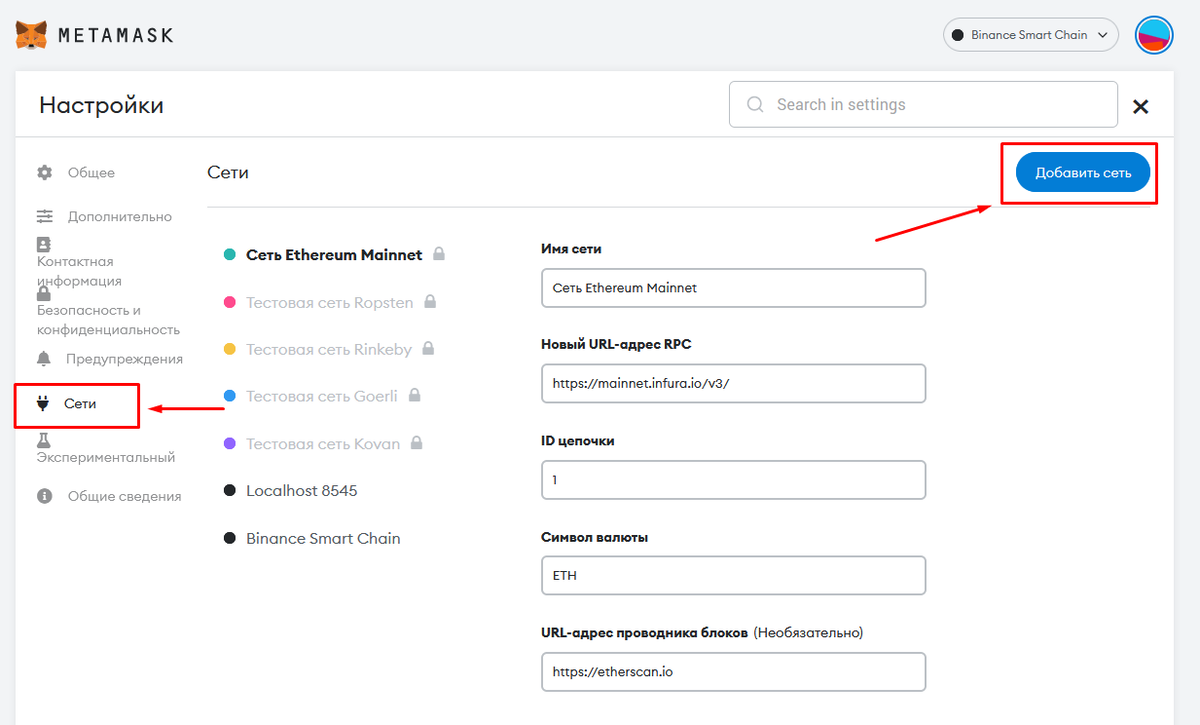Click the contact book icon
The image size is (1200, 725).
pos(43,244)
